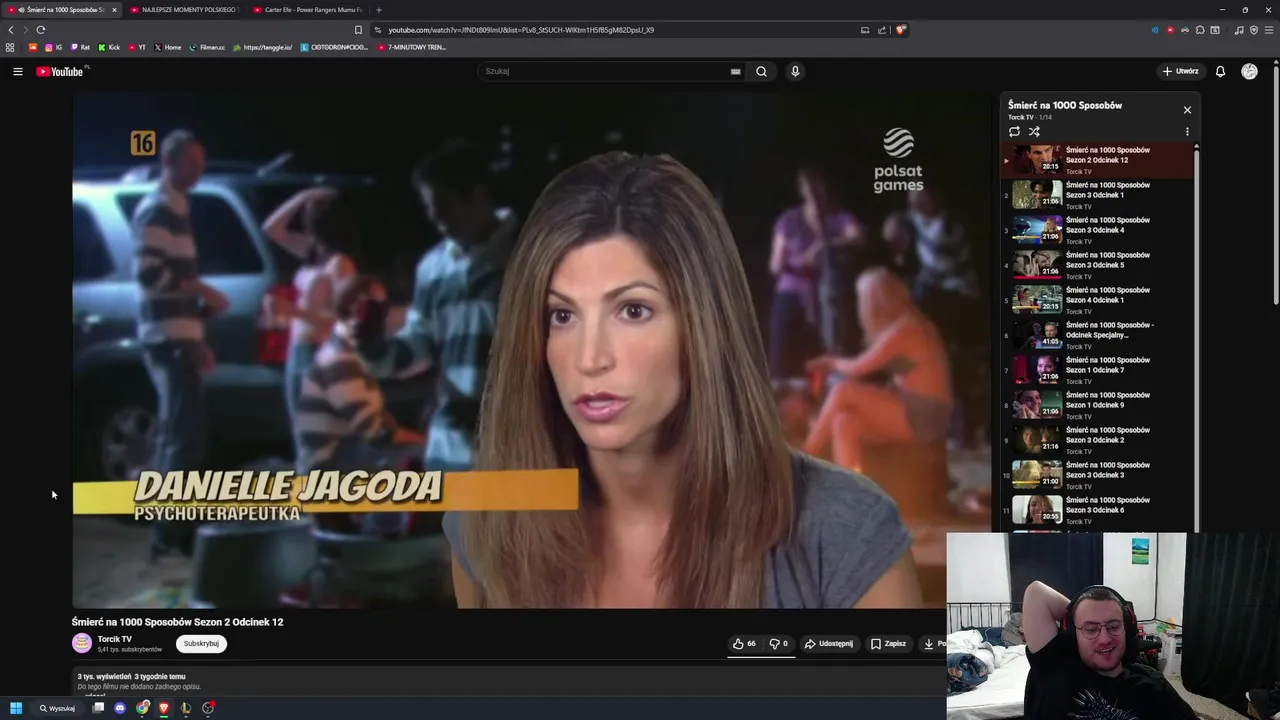Open Brave browser from the taskbar

(x=164, y=708)
